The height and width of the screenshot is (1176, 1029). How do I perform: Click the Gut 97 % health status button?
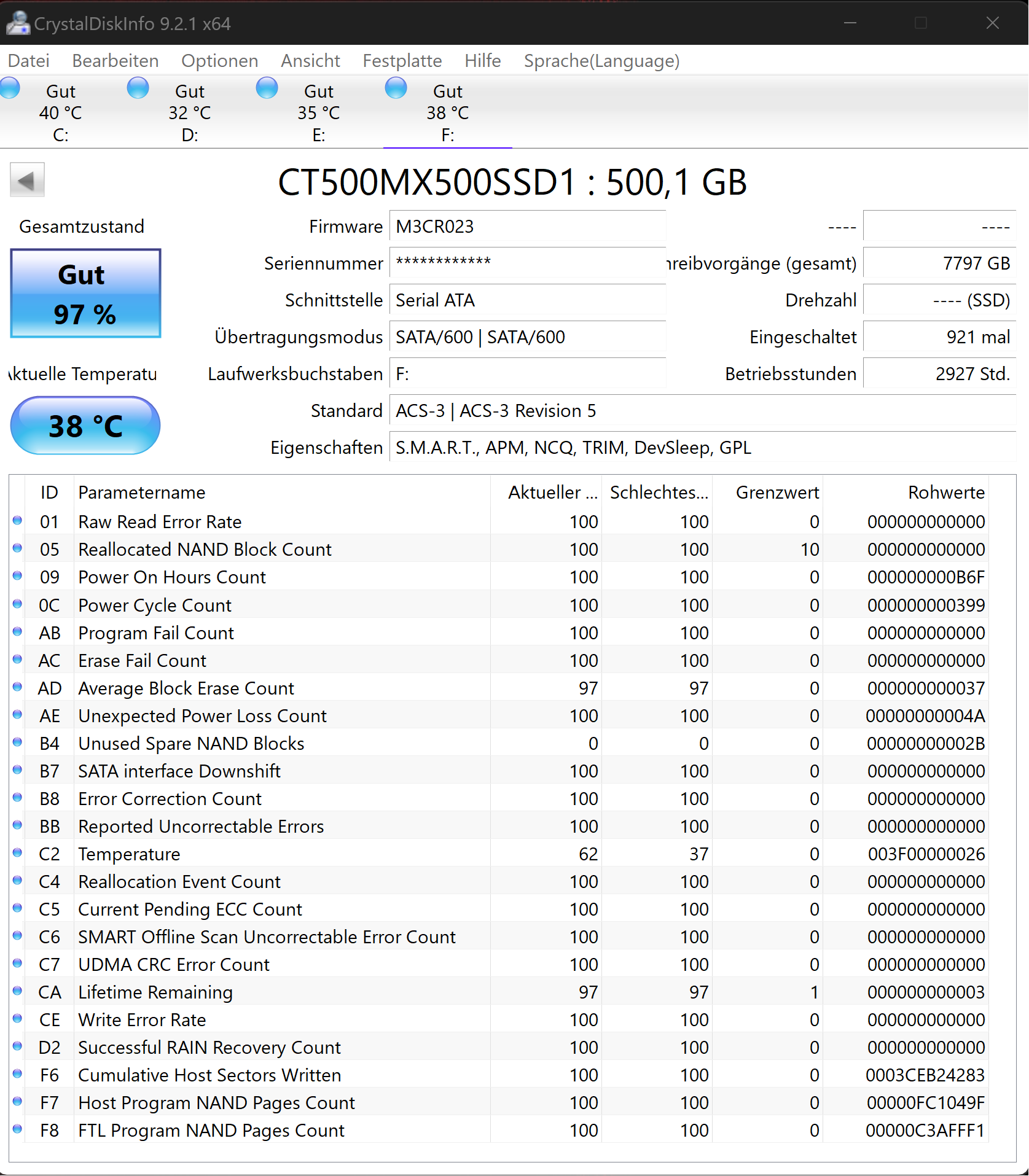(x=85, y=294)
